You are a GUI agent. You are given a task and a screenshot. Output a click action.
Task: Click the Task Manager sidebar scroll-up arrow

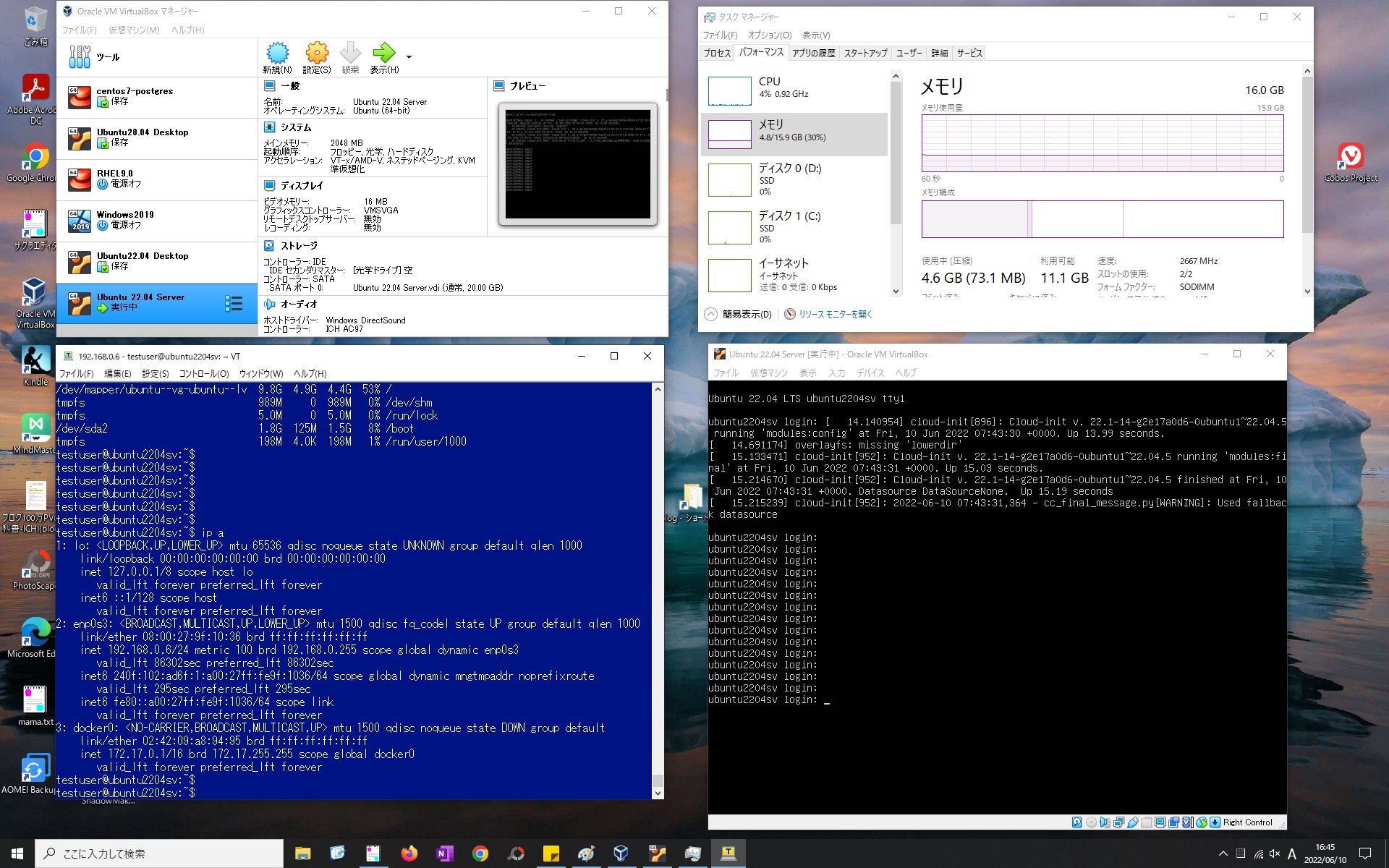(x=896, y=76)
